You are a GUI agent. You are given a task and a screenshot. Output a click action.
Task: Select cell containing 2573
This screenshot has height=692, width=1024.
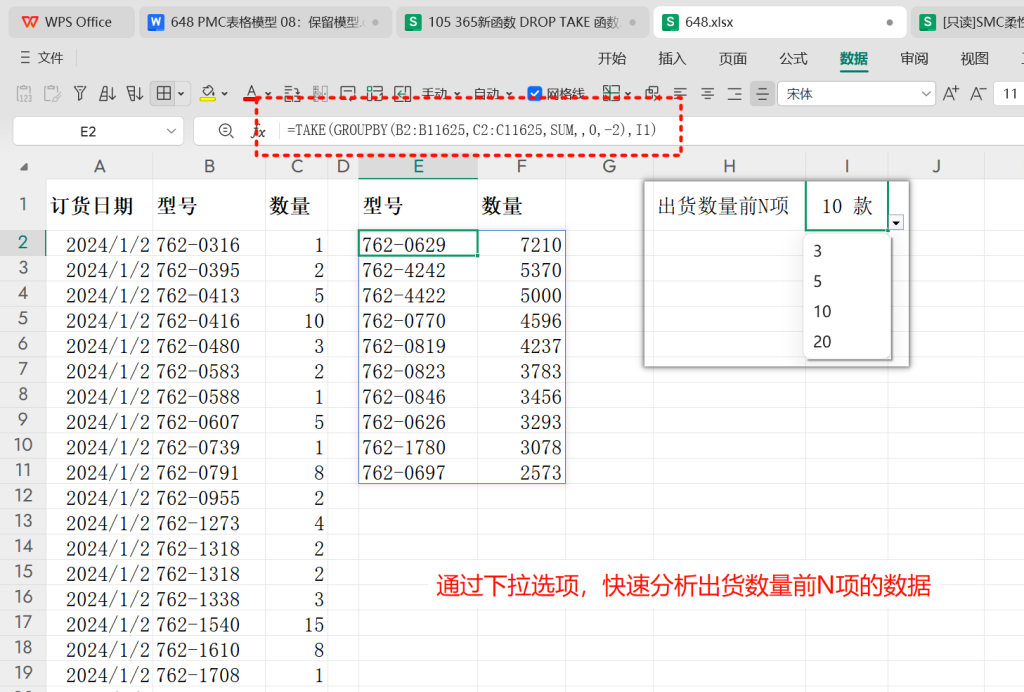coord(521,472)
